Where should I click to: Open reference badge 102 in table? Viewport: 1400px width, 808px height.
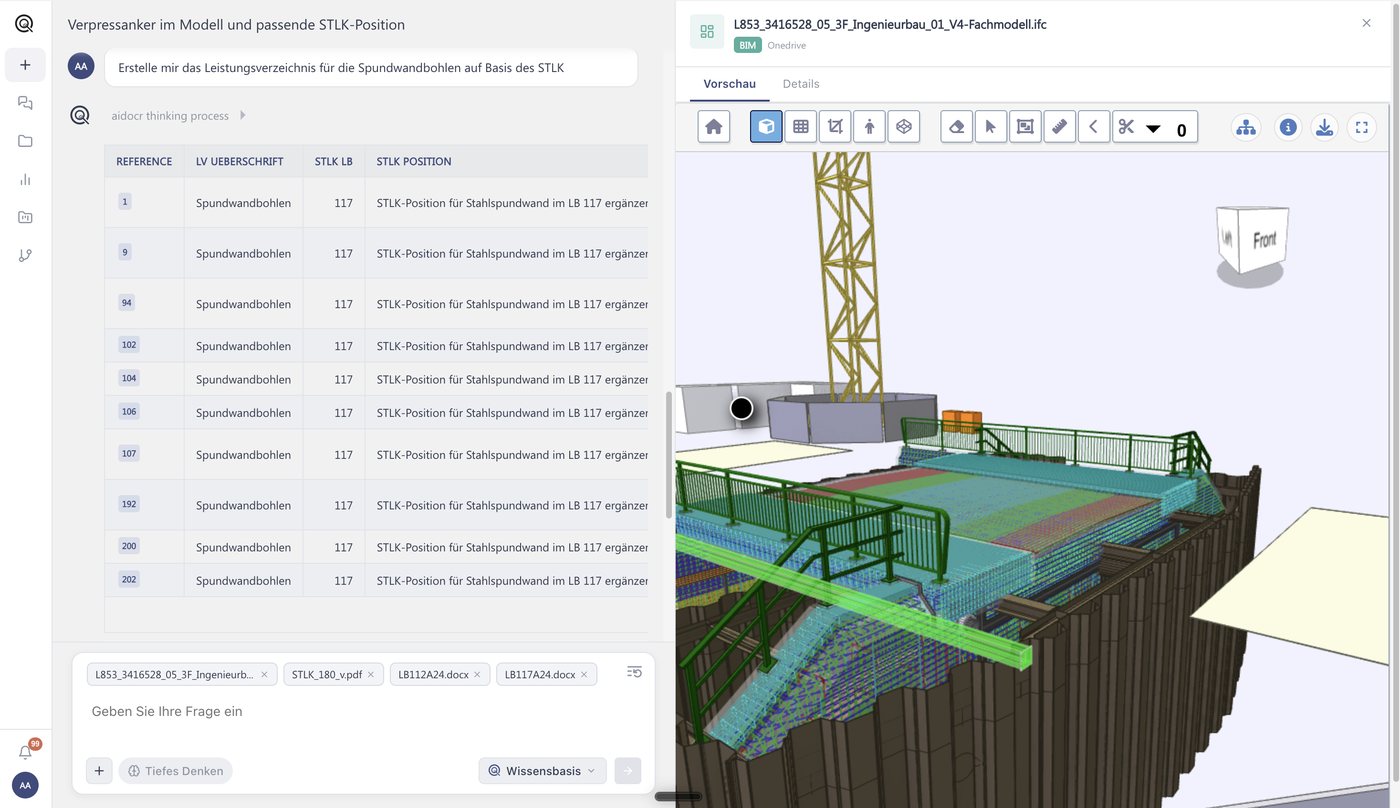click(x=129, y=345)
